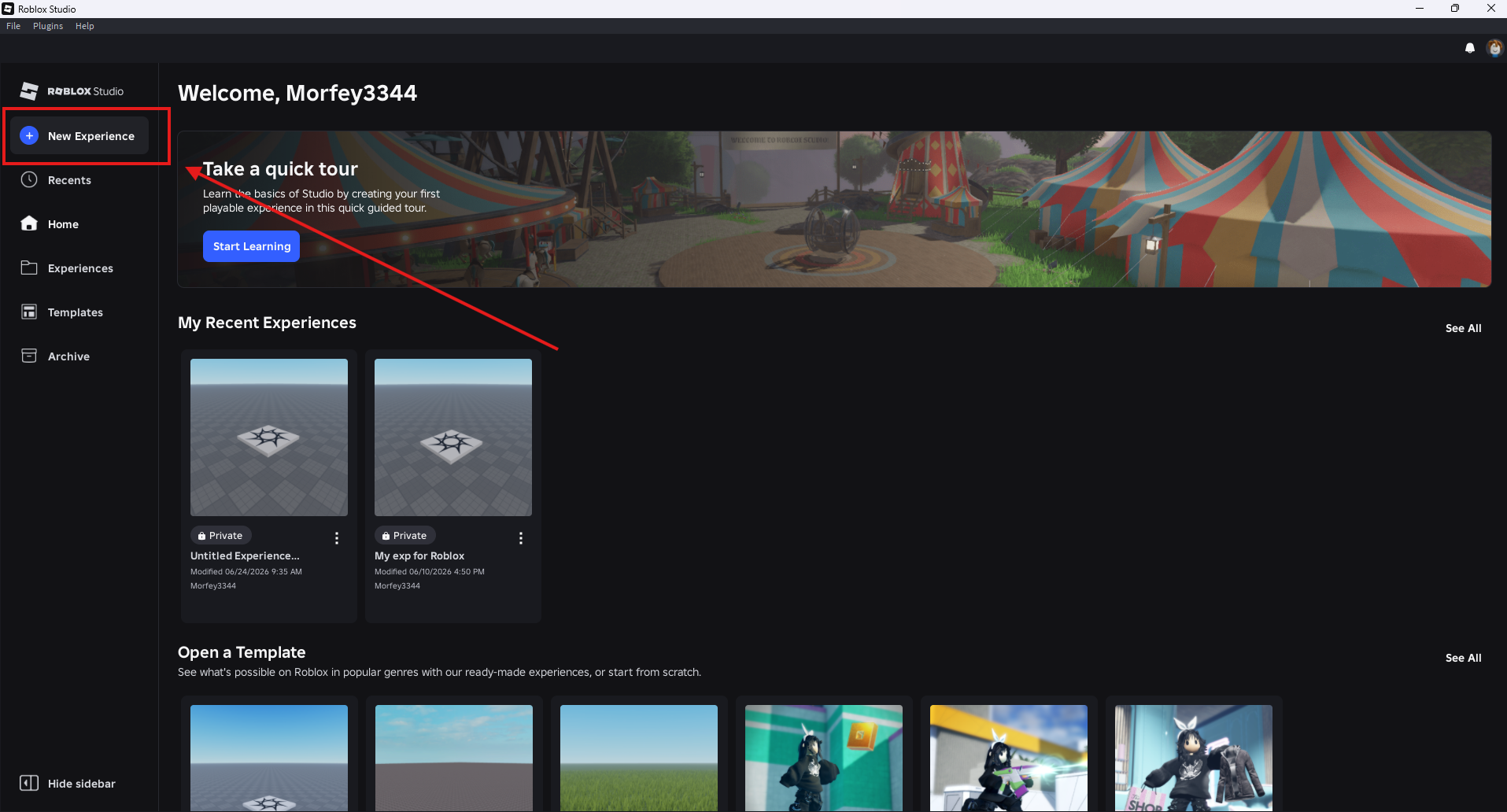
Task: Open the user avatar profile menu
Action: (1494, 48)
